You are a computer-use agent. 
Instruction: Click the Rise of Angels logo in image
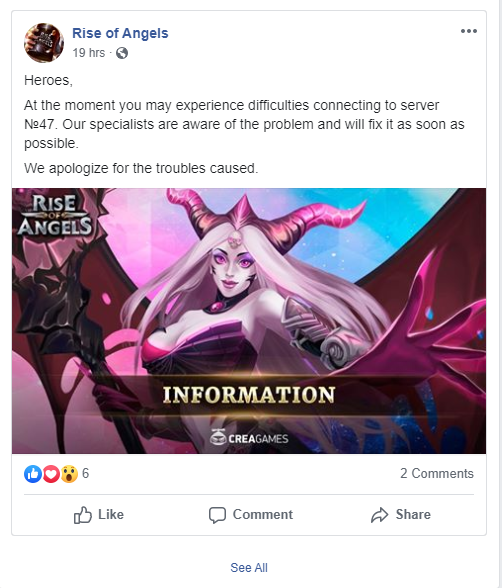(55, 215)
